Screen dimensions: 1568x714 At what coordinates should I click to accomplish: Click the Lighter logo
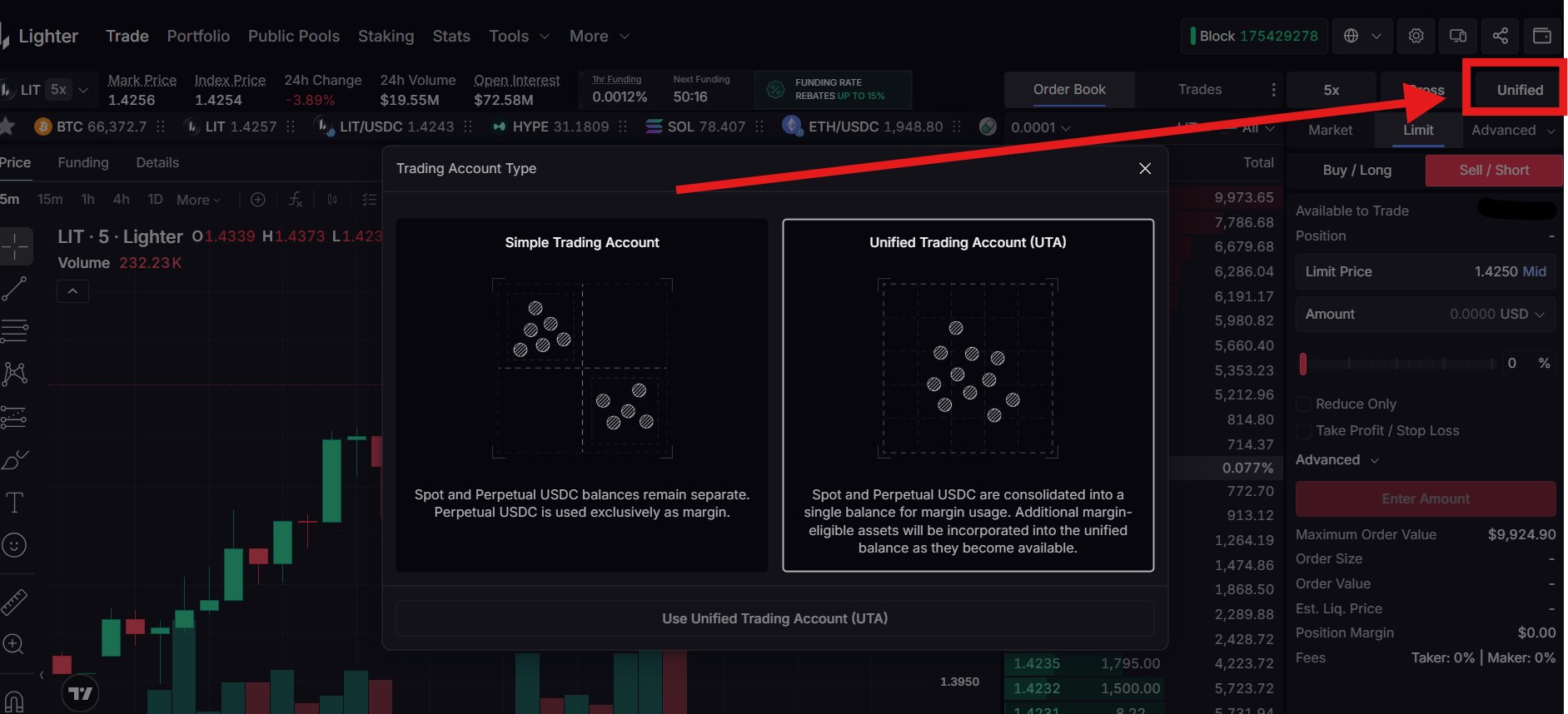point(40,37)
